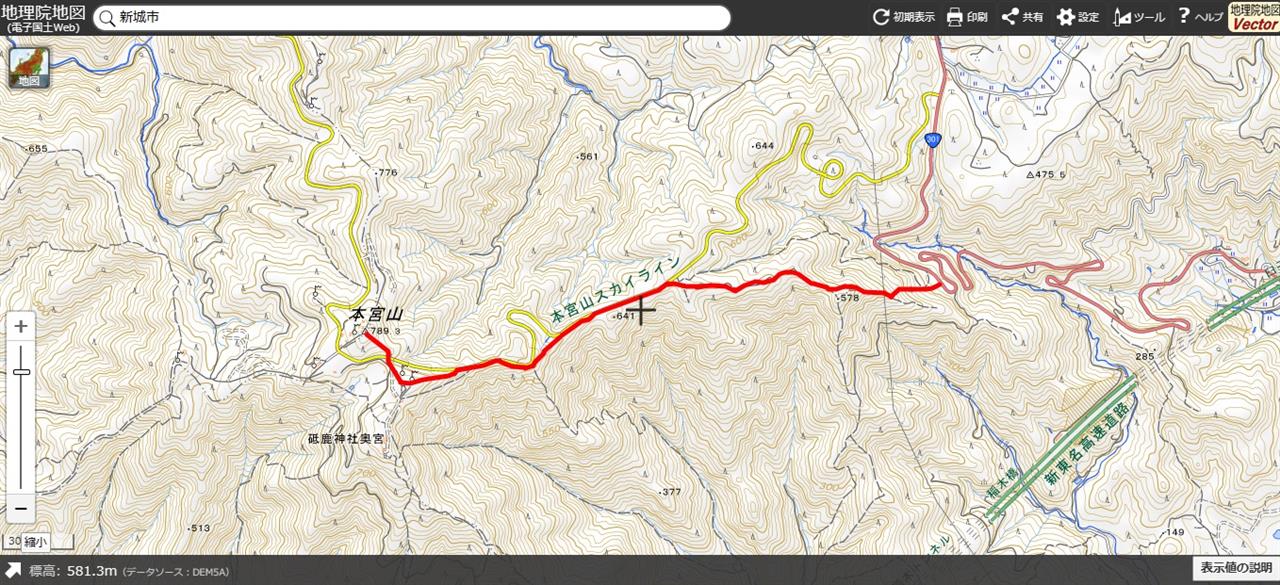Click the center crosshair marker
The width and height of the screenshot is (1280, 585).
click(640, 311)
